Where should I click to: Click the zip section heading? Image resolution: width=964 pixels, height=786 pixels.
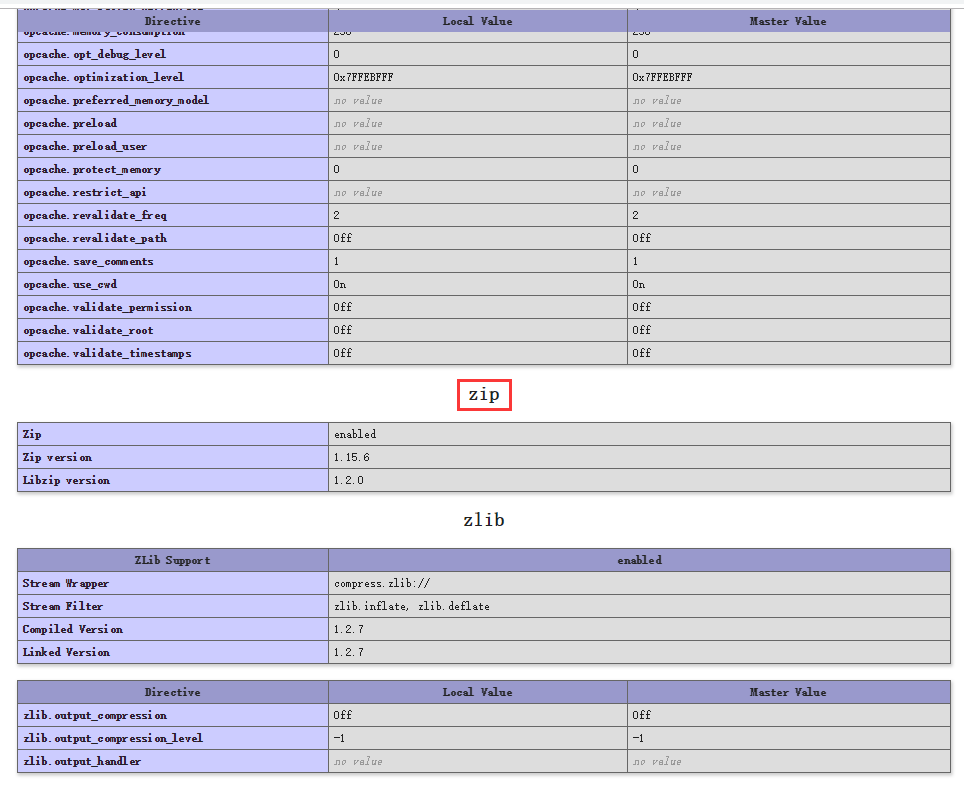click(x=484, y=395)
